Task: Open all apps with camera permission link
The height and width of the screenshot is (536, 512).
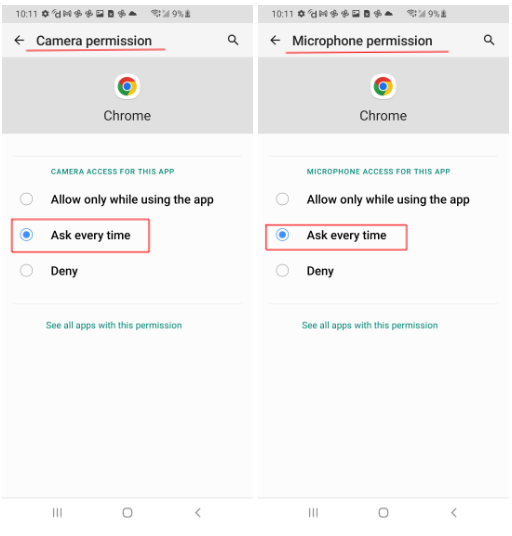Action: pos(114,325)
